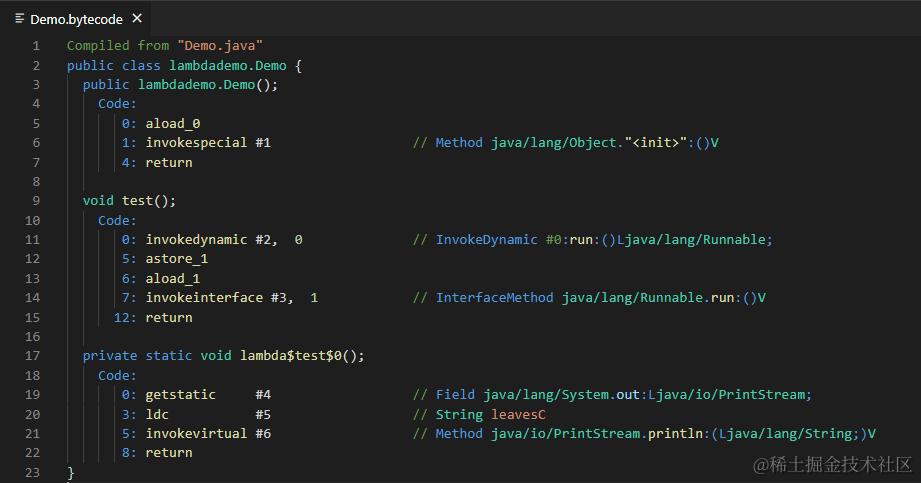
Task: Click the 'void test();' method declaration
Action: click(129, 201)
